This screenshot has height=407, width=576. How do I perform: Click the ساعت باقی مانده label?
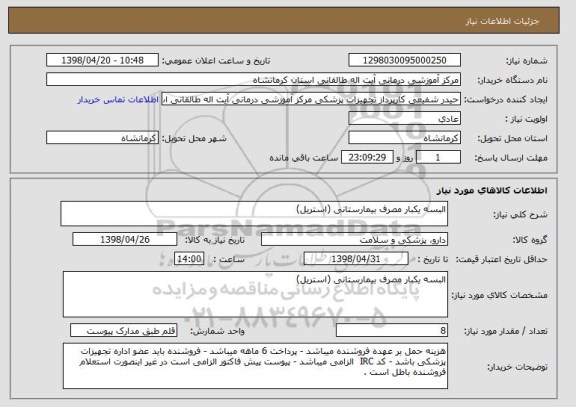coord(303,158)
